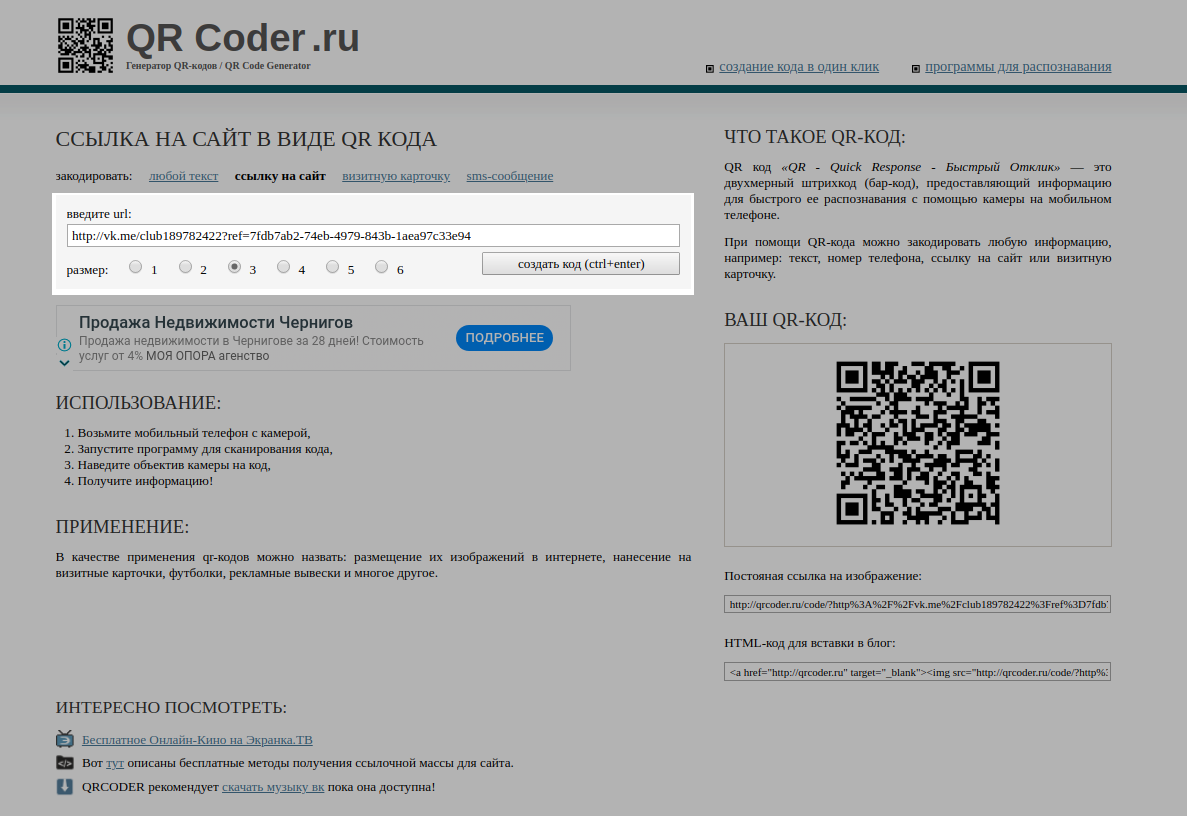Click bullet icon before 'программы для распознавания'
This screenshot has height=816, width=1187.
915,69
